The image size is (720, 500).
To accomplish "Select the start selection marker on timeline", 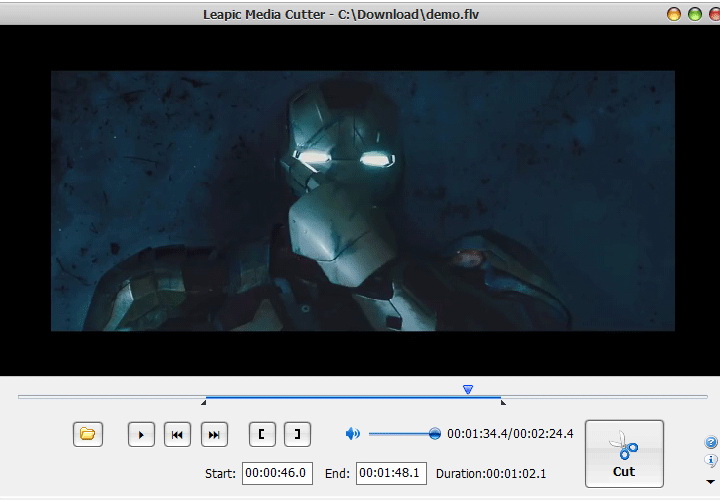I will (203, 403).
